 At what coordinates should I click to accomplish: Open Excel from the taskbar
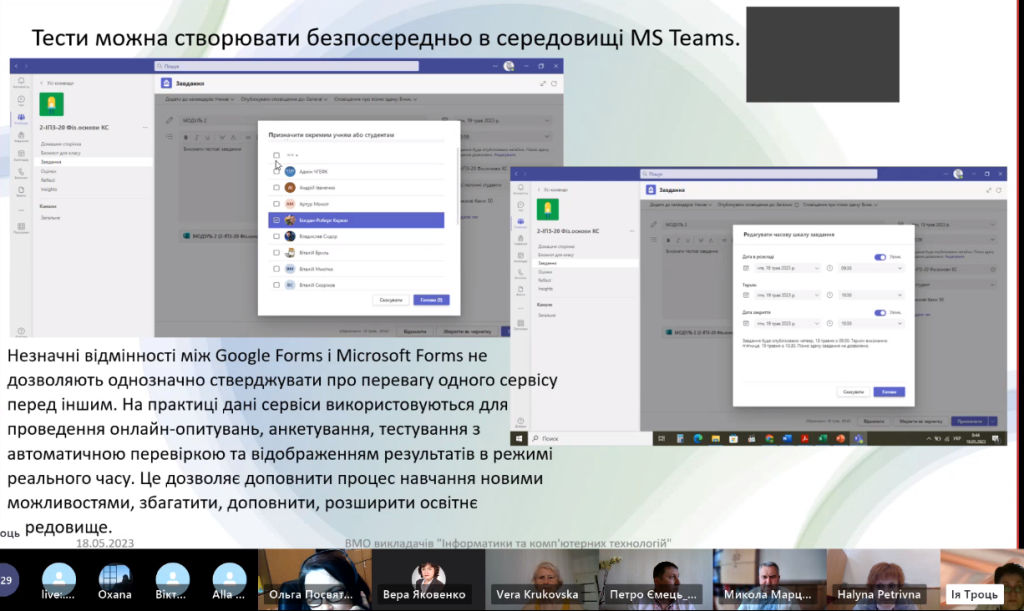(x=823, y=439)
